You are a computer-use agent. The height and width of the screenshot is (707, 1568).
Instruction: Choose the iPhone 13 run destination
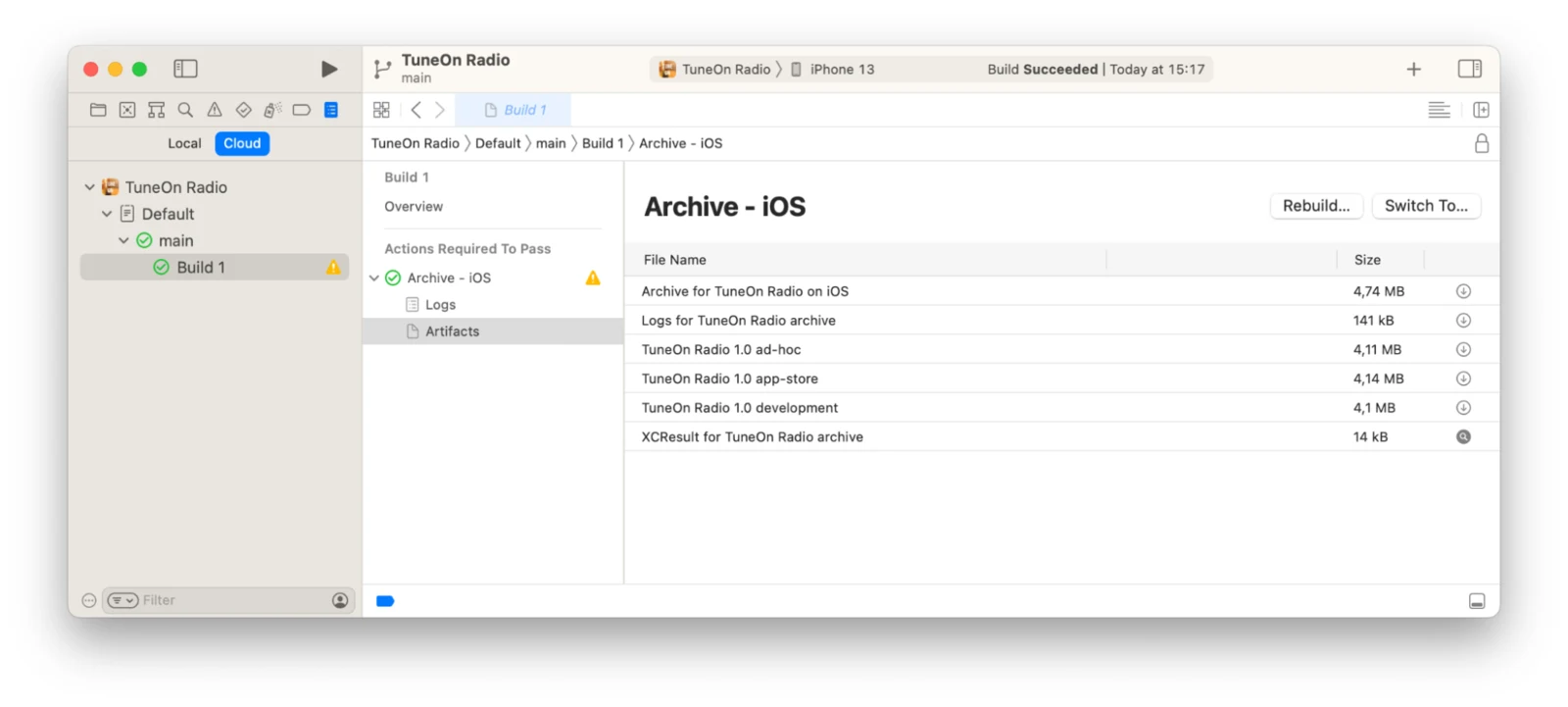(833, 70)
